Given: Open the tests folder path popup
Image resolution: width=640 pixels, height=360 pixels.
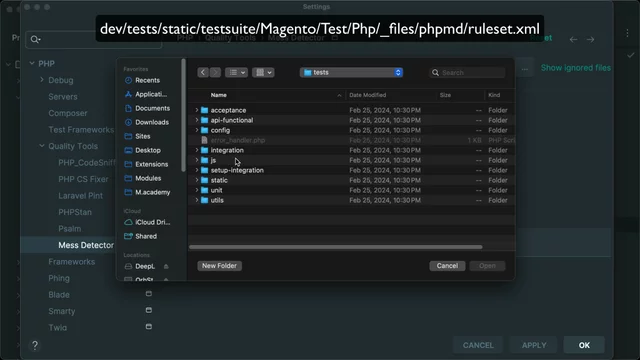Looking at the screenshot, I should pos(351,73).
